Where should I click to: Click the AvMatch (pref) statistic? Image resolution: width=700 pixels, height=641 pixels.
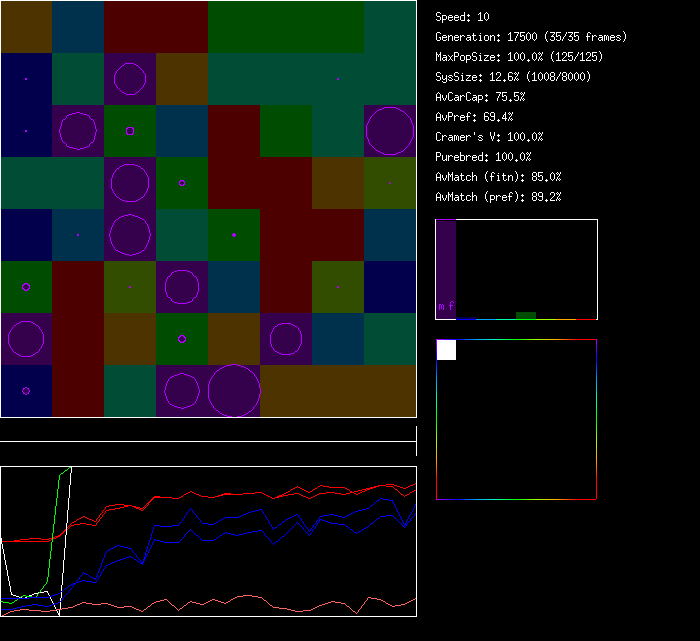click(498, 197)
